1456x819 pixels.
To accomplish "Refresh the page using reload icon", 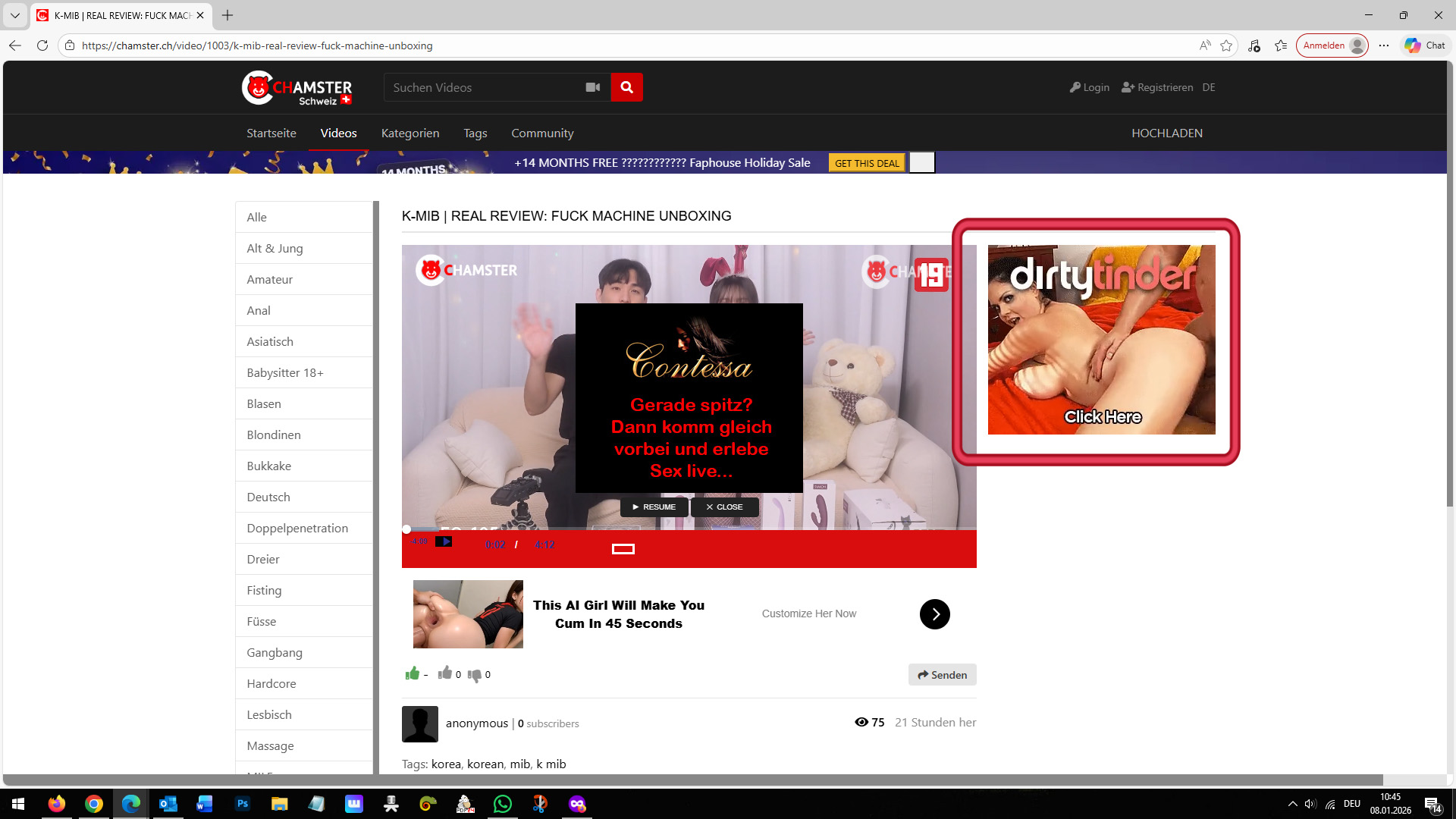I will pyautogui.click(x=42, y=45).
